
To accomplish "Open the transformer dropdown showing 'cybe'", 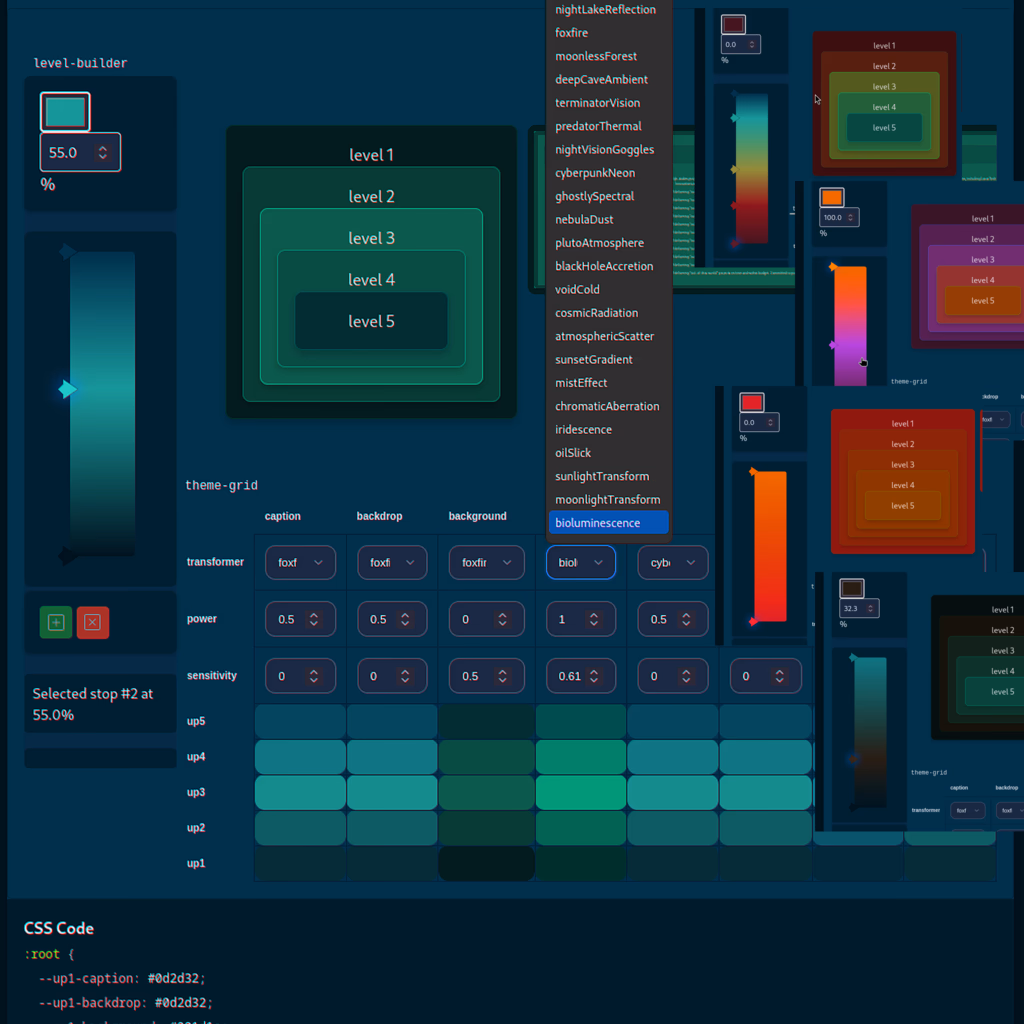I will coord(673,563).
